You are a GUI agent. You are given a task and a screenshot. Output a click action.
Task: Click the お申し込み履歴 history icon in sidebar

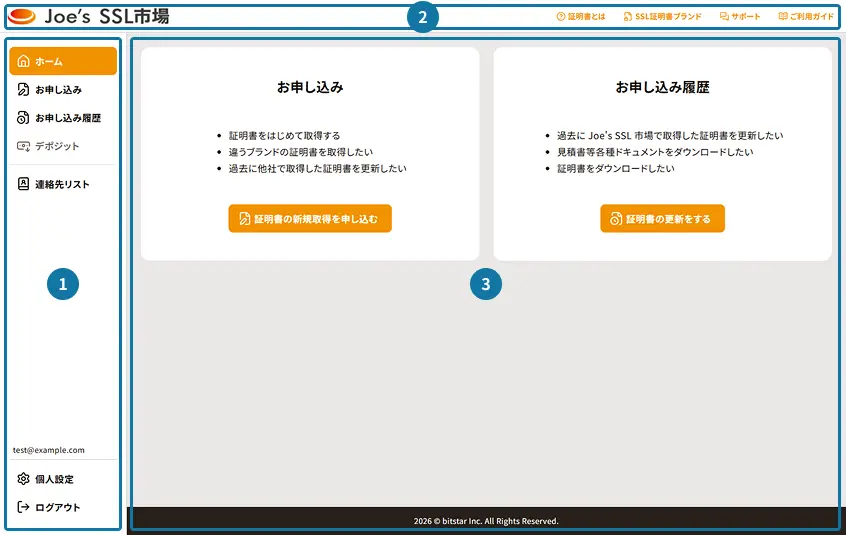(x=23, y=118)
